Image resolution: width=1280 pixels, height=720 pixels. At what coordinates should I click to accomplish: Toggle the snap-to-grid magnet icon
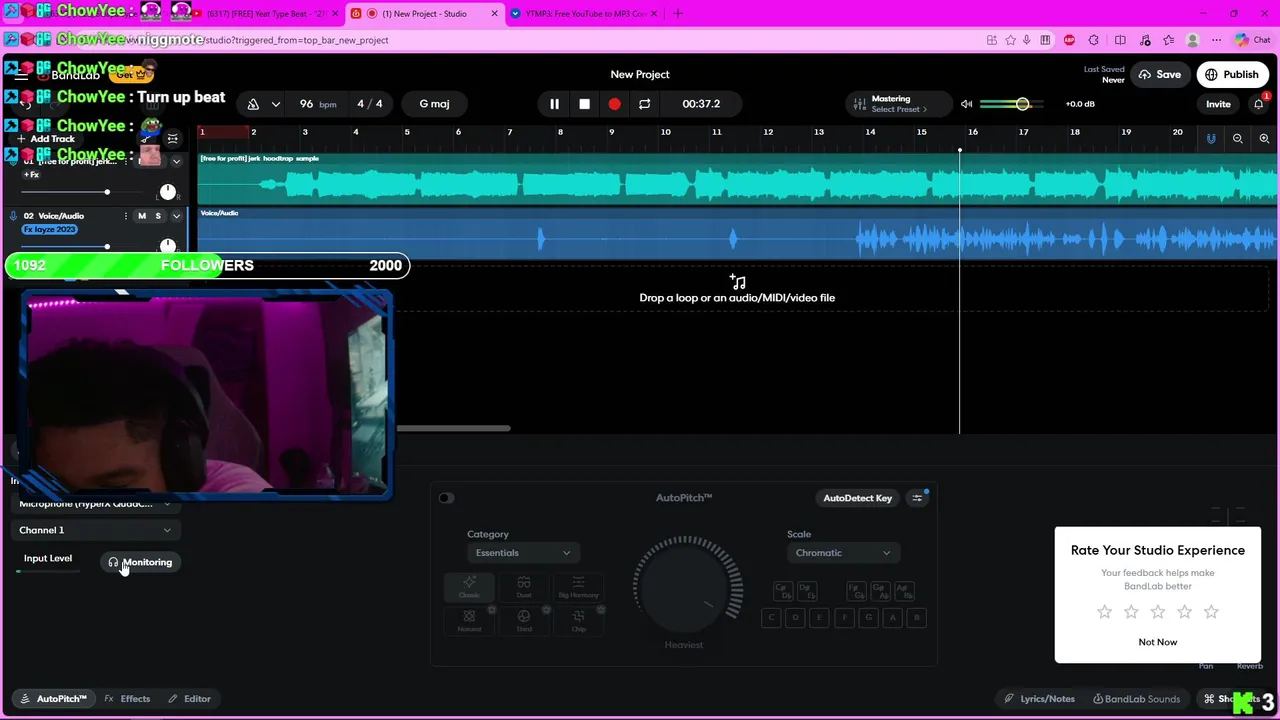pyautogui.click(x=1211, y=139)
